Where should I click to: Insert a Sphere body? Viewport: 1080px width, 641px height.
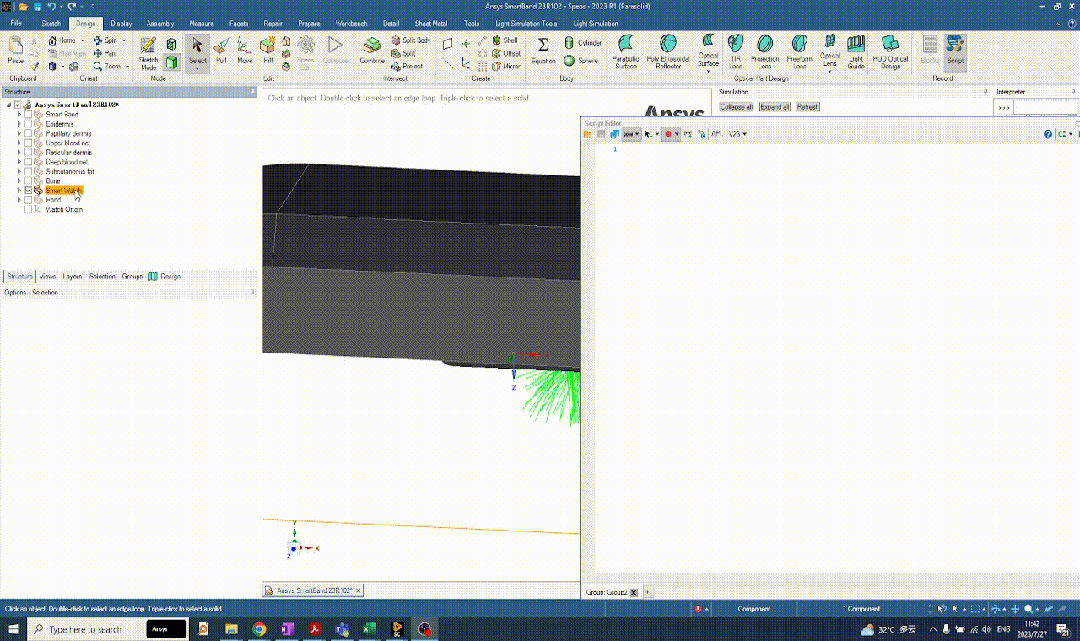(x=581, y=61)
